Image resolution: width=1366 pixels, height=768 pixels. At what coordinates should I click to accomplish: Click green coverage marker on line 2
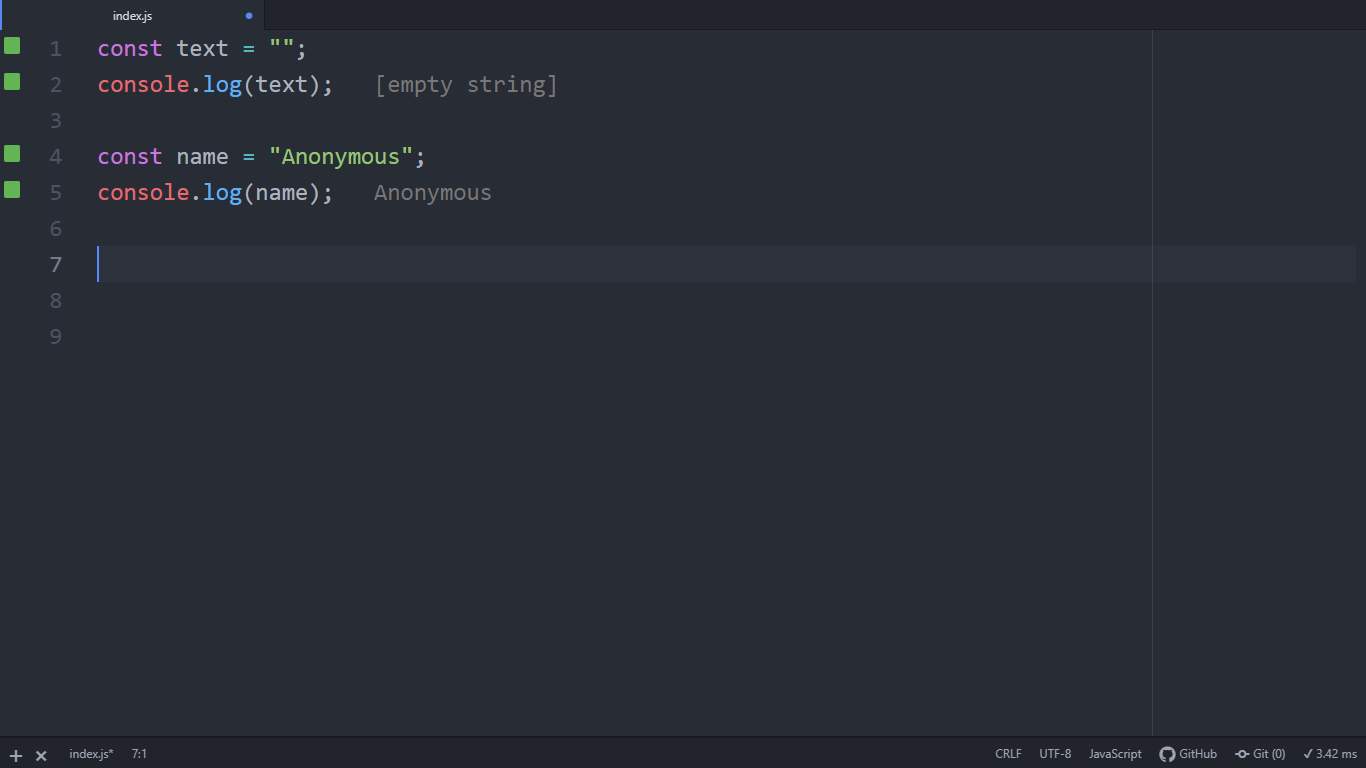point(12,82)
